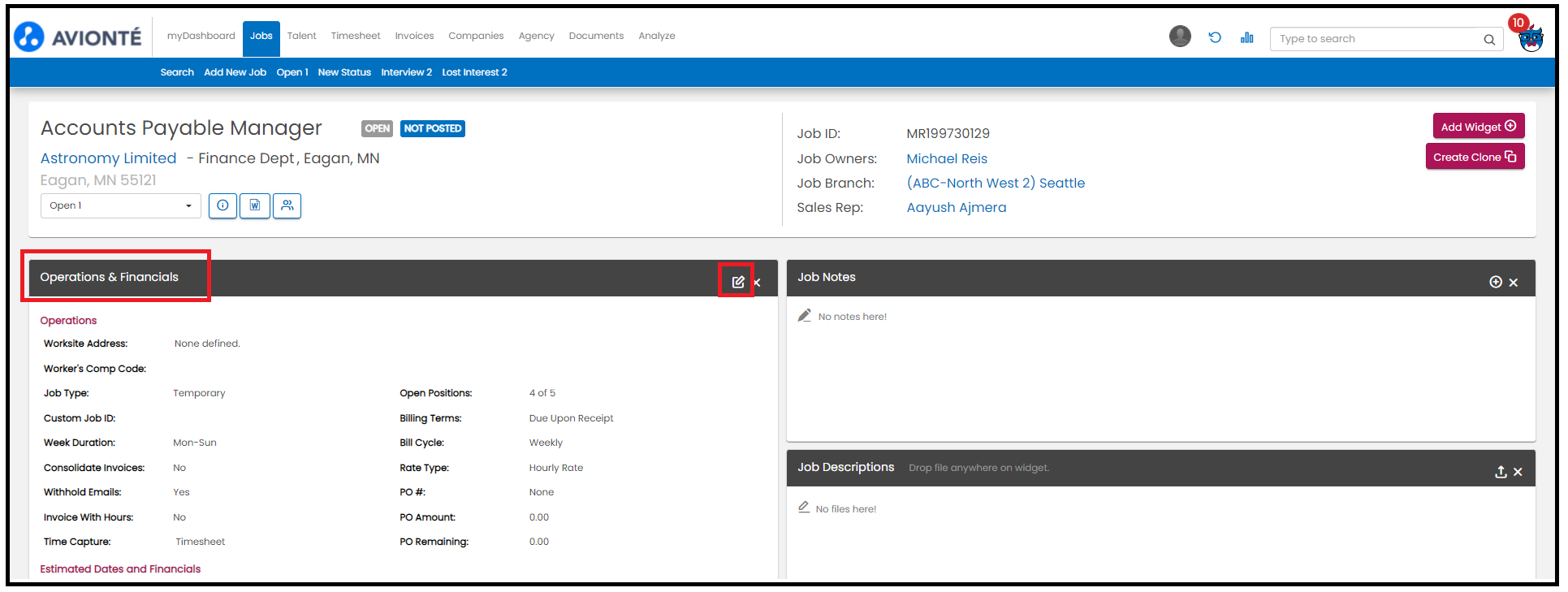The image size is (1568, 592).
Task: Open the myDashboard tab
Action: (201, 36)
